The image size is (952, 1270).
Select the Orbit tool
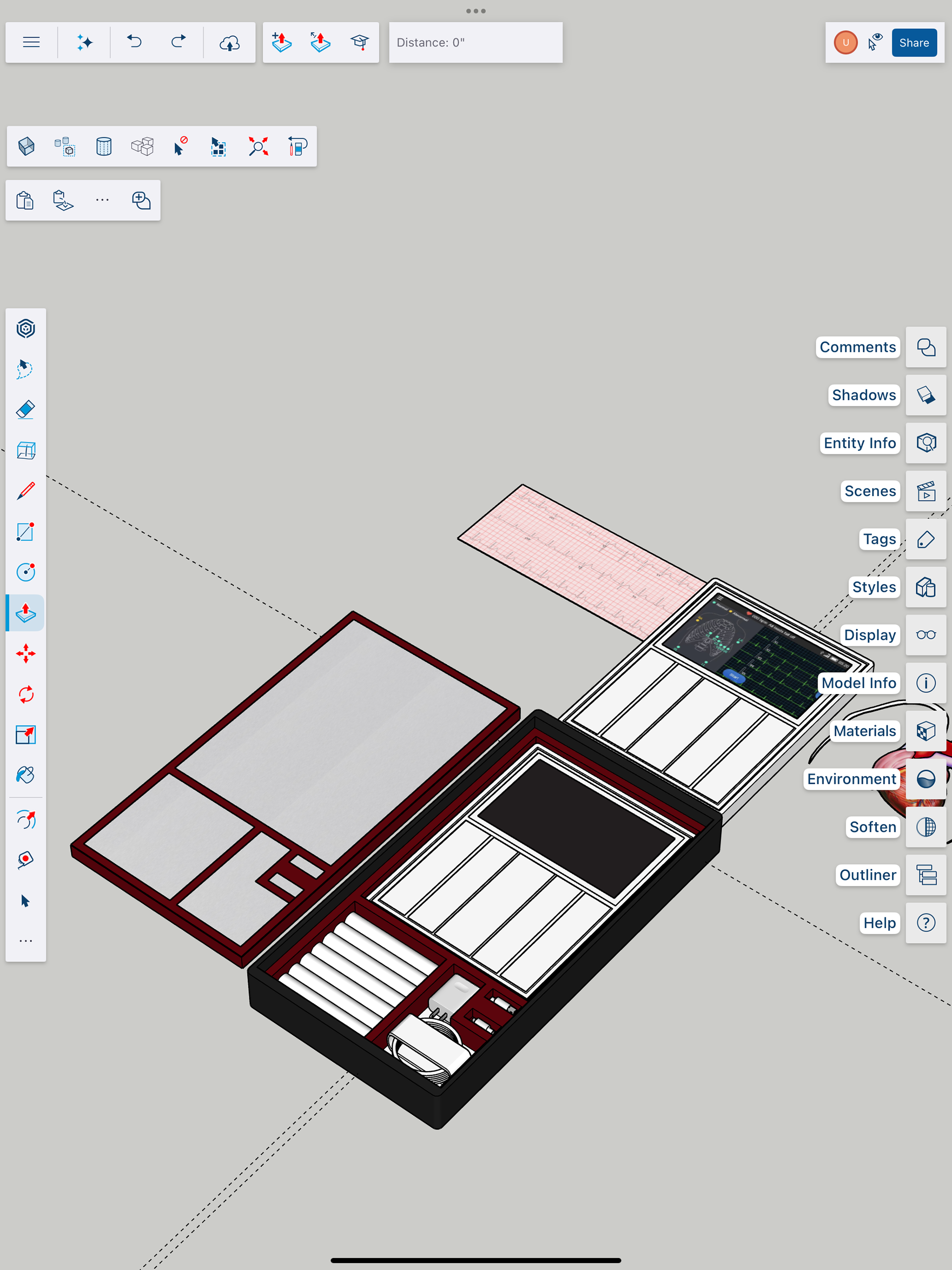click(26, 820)
